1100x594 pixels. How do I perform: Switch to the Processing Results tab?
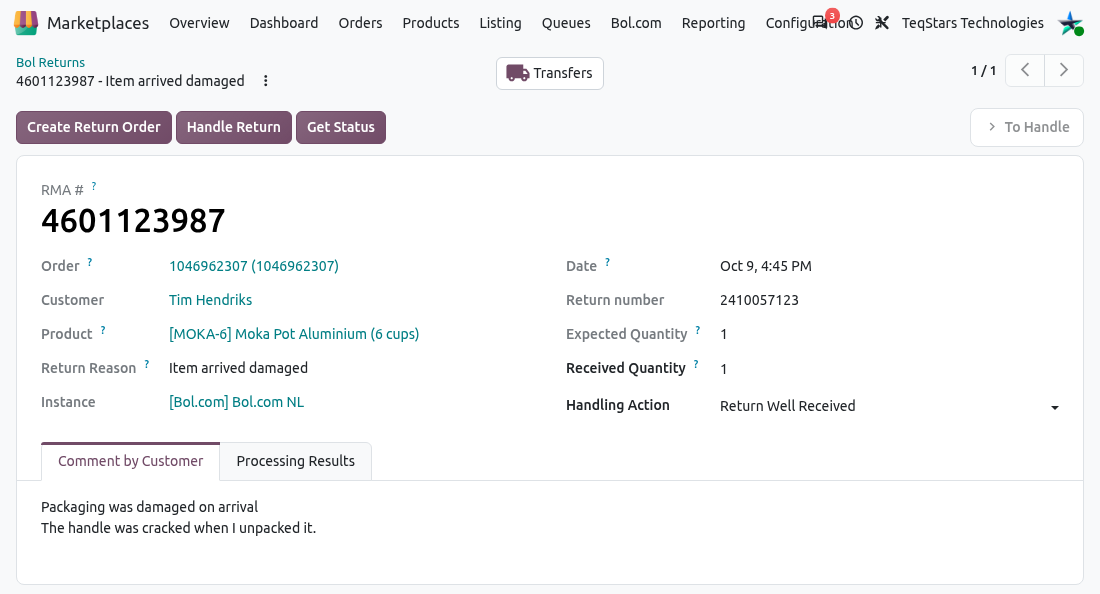[x=295, y=461]
